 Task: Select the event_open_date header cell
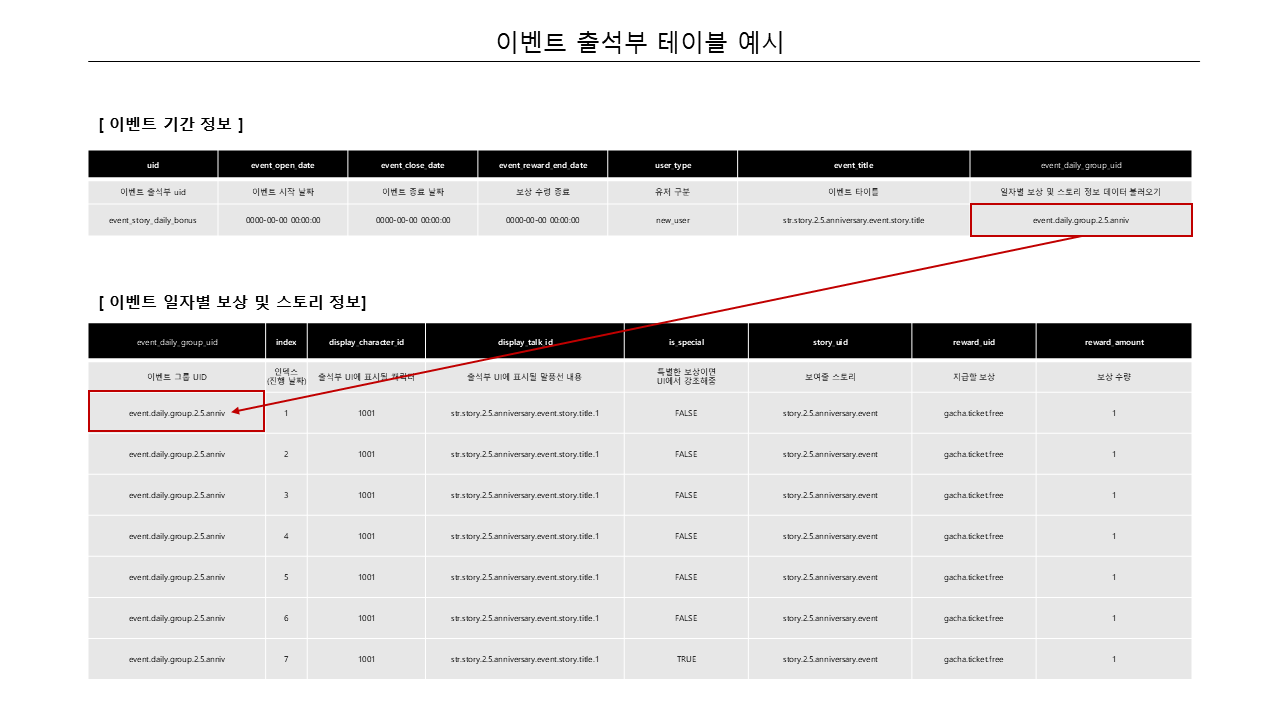[x=283, y=165]
